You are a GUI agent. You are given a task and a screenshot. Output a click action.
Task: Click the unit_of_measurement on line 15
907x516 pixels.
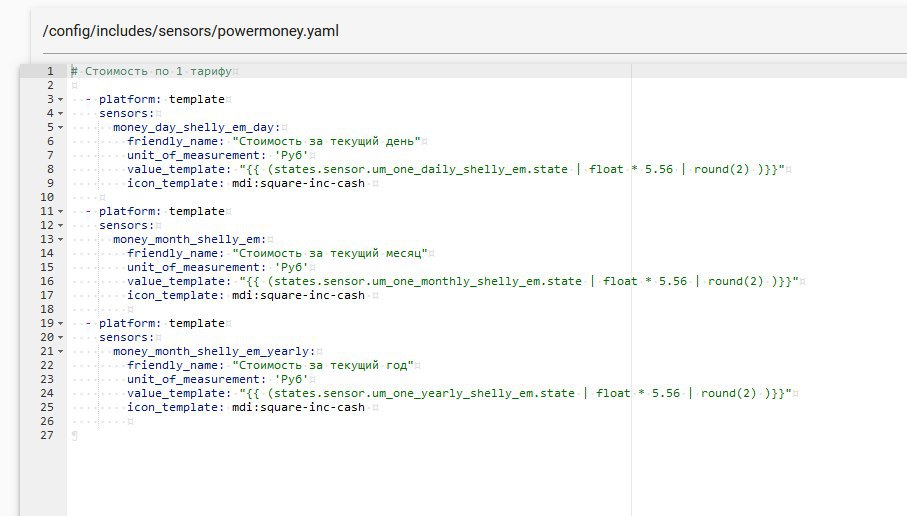point(218,267)
